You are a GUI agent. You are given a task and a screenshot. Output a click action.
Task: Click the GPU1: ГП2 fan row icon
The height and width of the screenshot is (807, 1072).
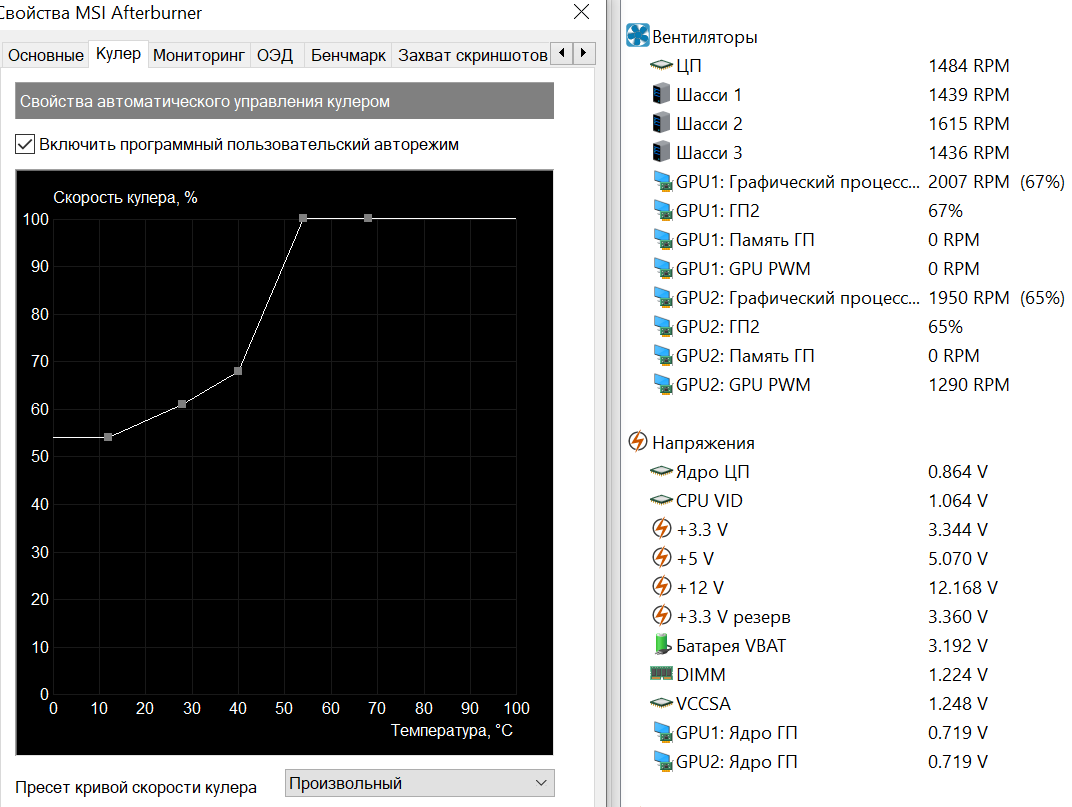pyautogui.click(x=663, y=210)
